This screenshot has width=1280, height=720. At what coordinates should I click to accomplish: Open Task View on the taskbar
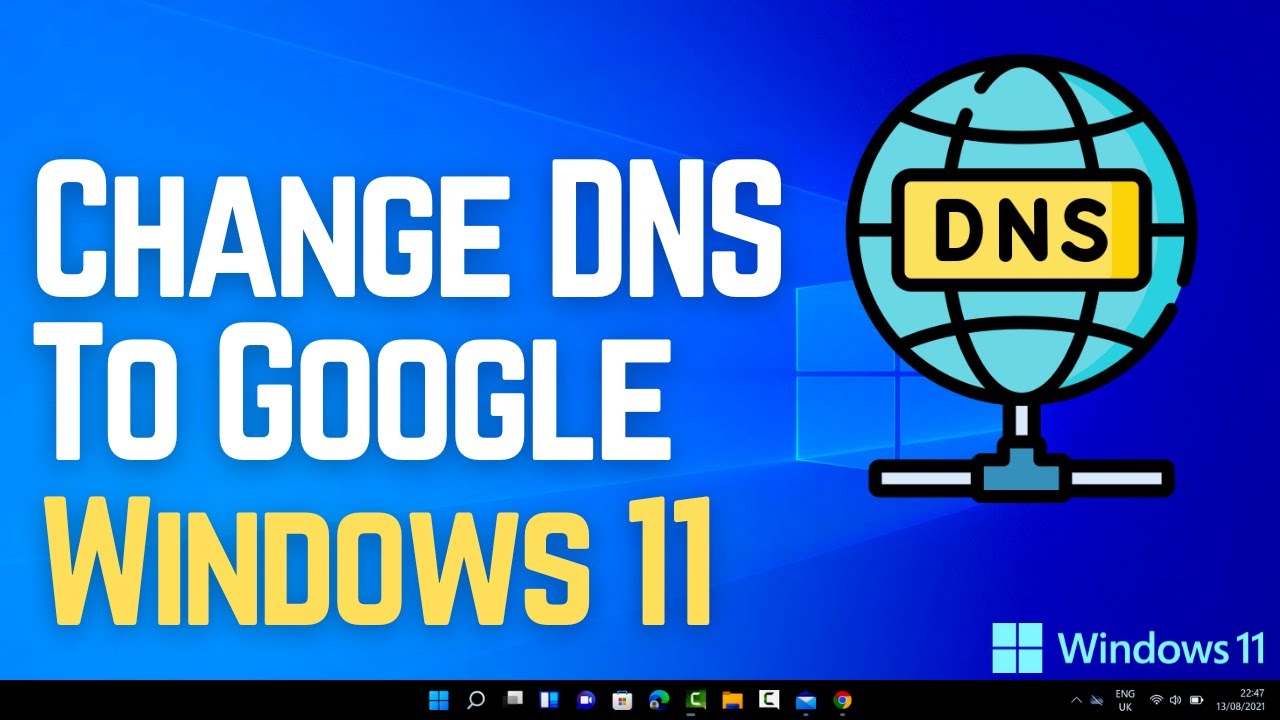513,700
